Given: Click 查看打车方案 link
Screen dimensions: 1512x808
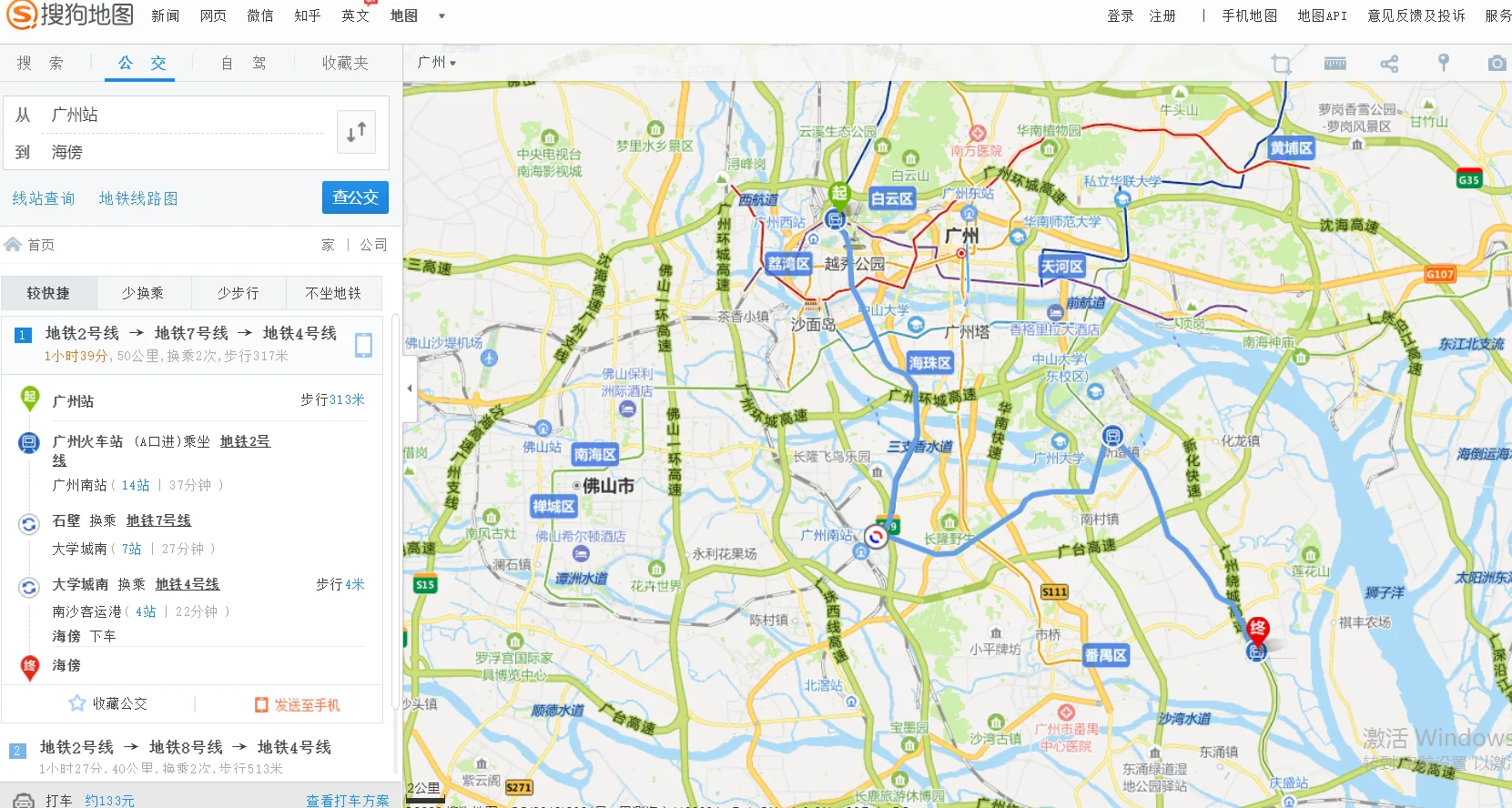Looking at the screenshot, I should click(348, 801).
